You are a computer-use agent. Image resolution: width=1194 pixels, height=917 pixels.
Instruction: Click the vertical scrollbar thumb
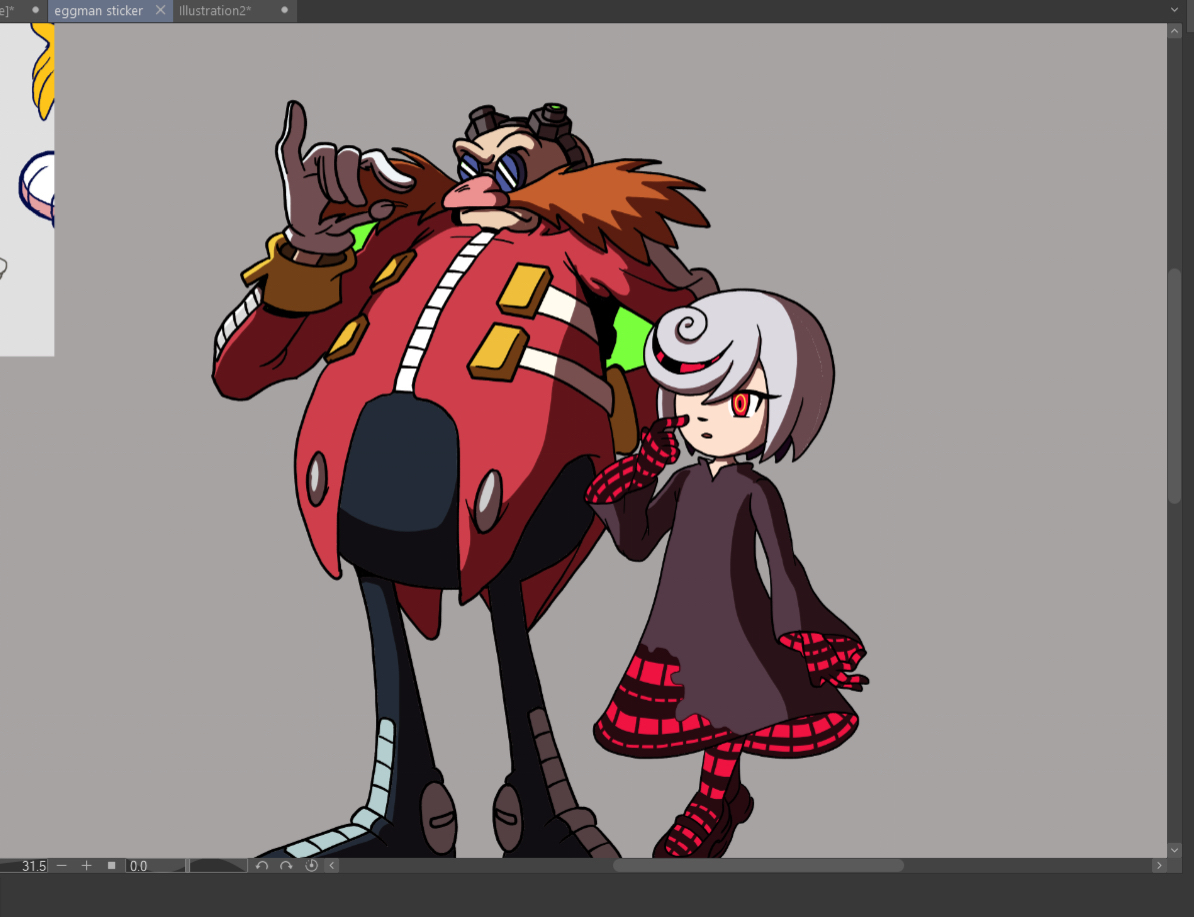pyautogui.click(x=1175, y=385)
